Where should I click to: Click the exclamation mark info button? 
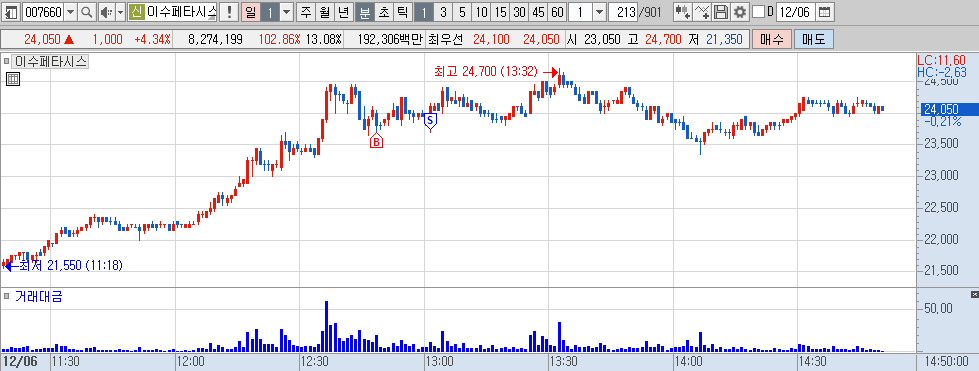[230, 12]
